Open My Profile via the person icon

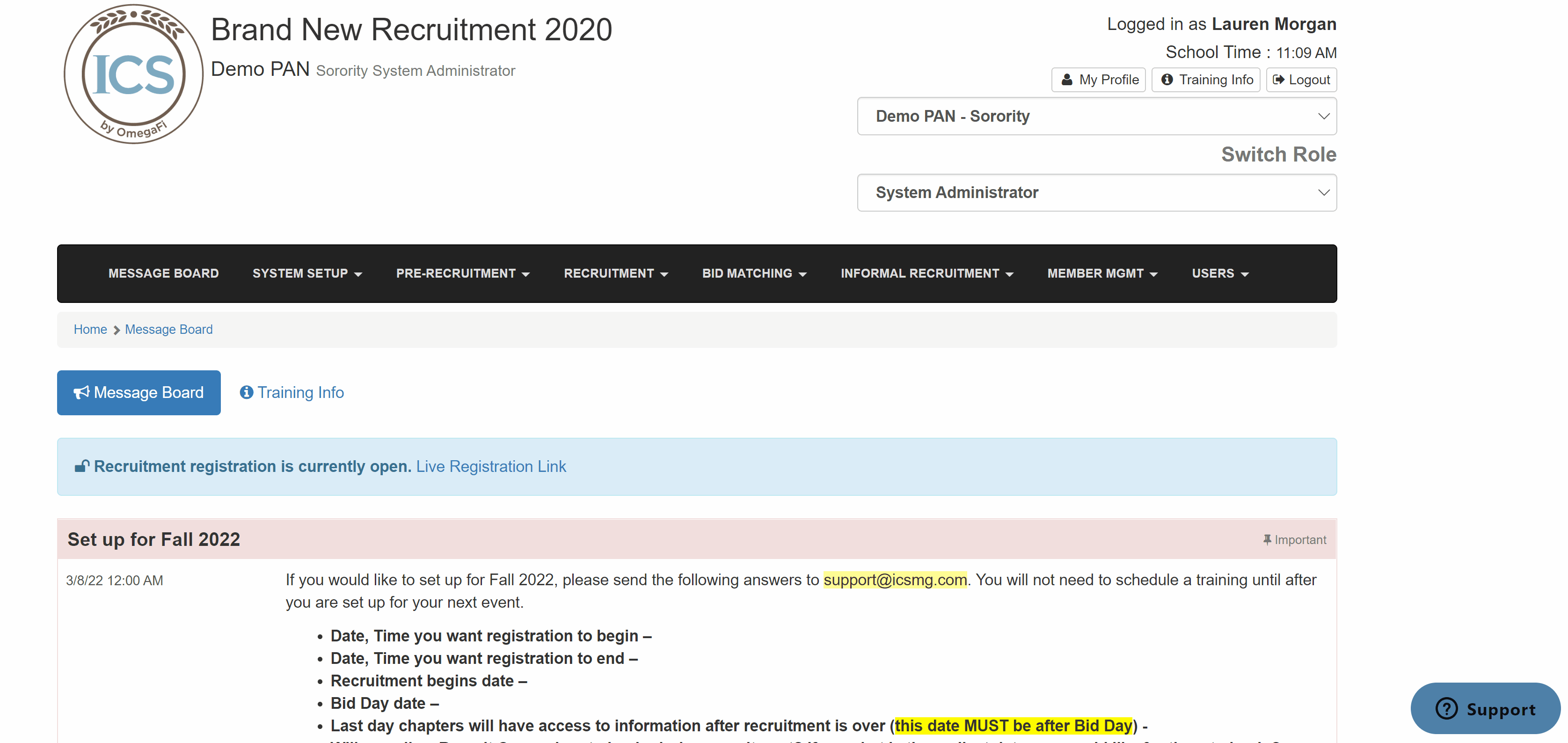pos(1067,79)
